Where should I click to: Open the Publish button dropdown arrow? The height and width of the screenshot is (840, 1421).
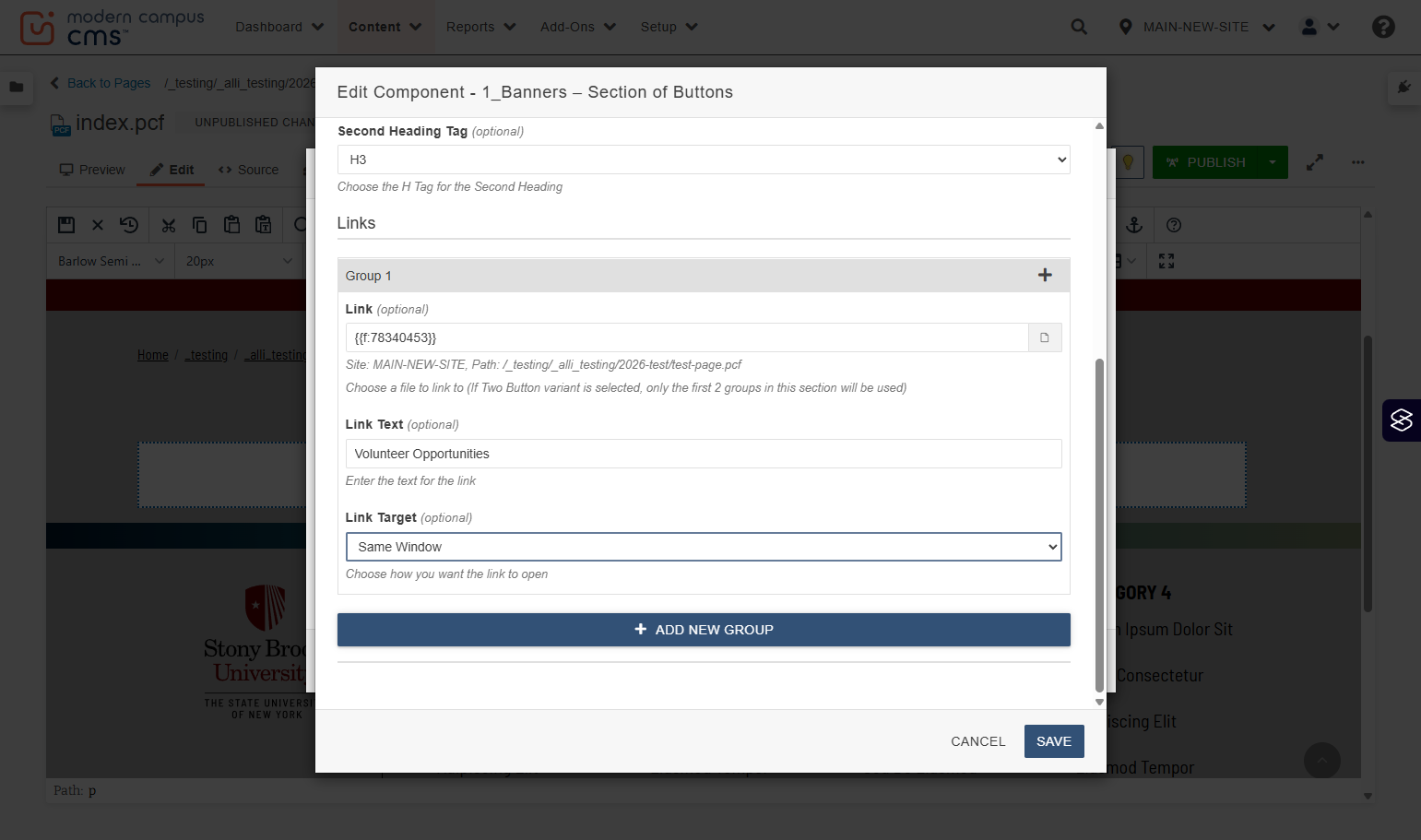pos(1273,162)
